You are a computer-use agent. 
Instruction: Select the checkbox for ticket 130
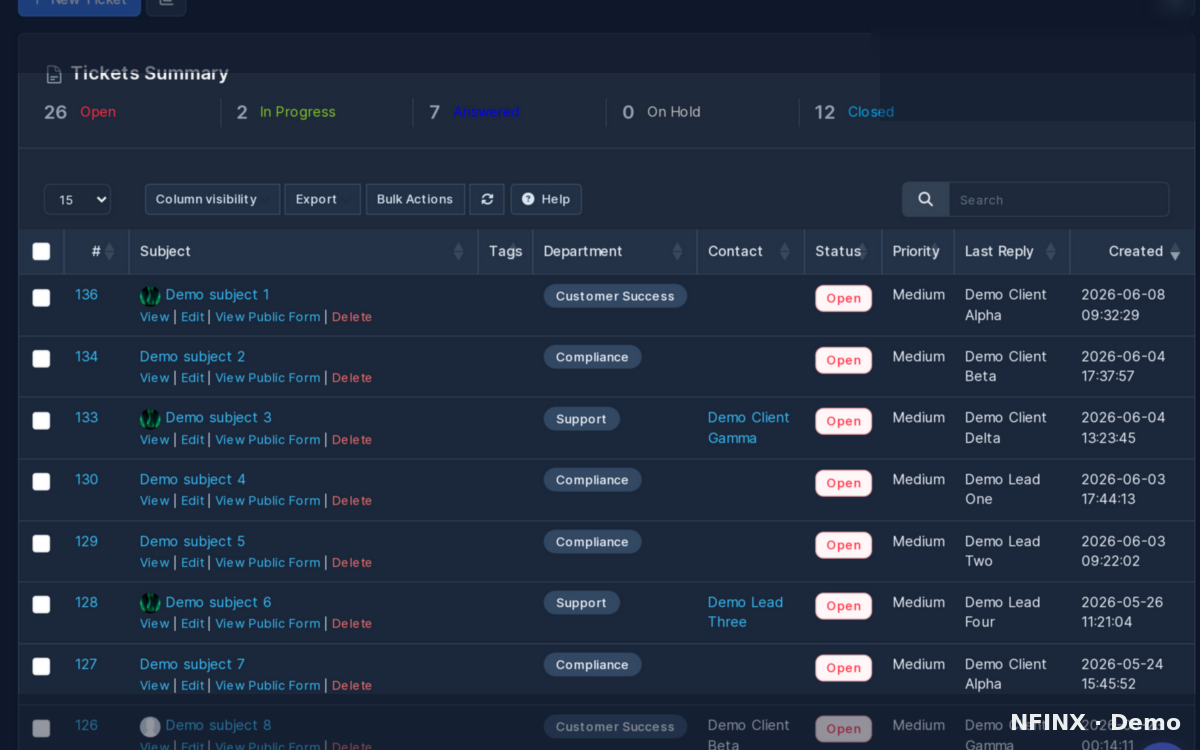pos(41,481)
